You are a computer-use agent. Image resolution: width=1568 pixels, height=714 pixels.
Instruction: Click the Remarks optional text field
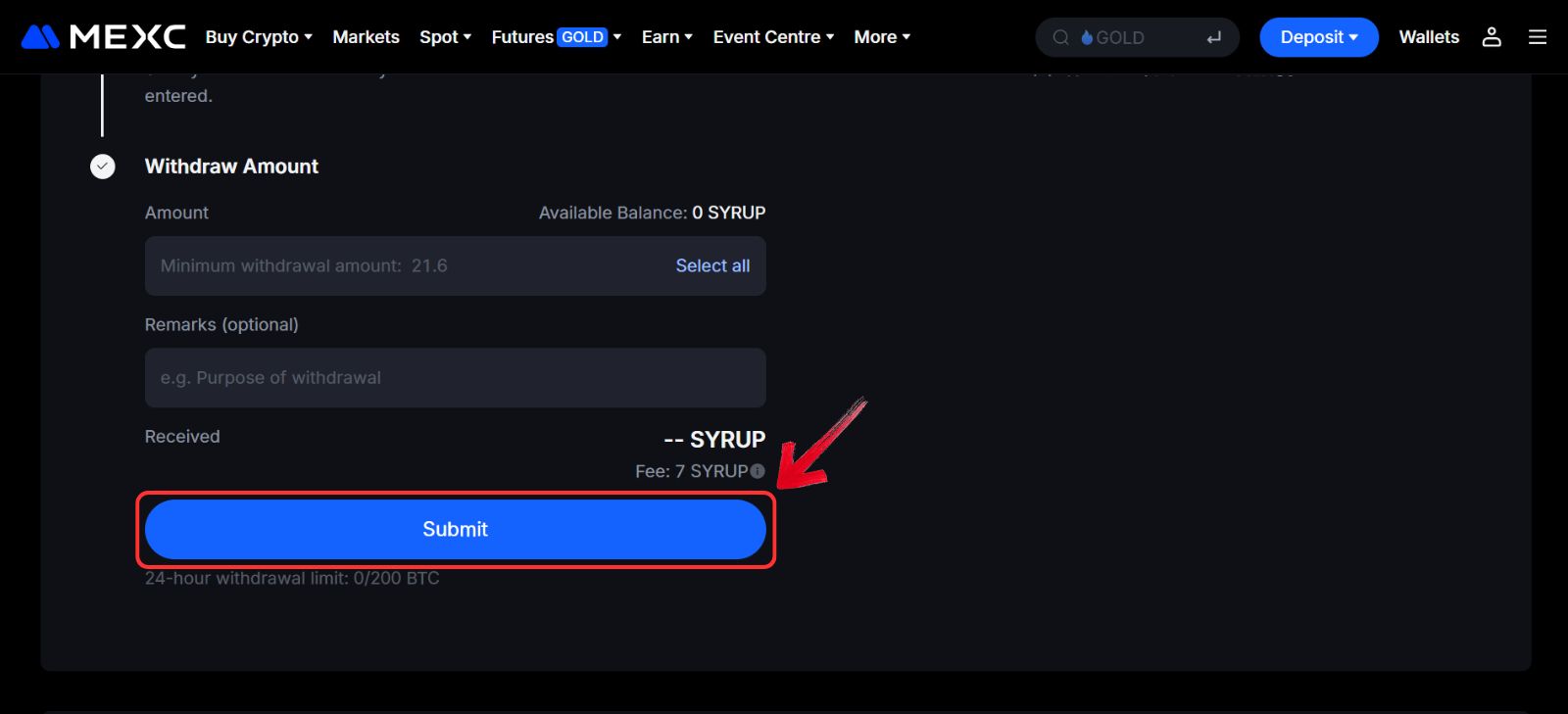[x=455, y=378]
